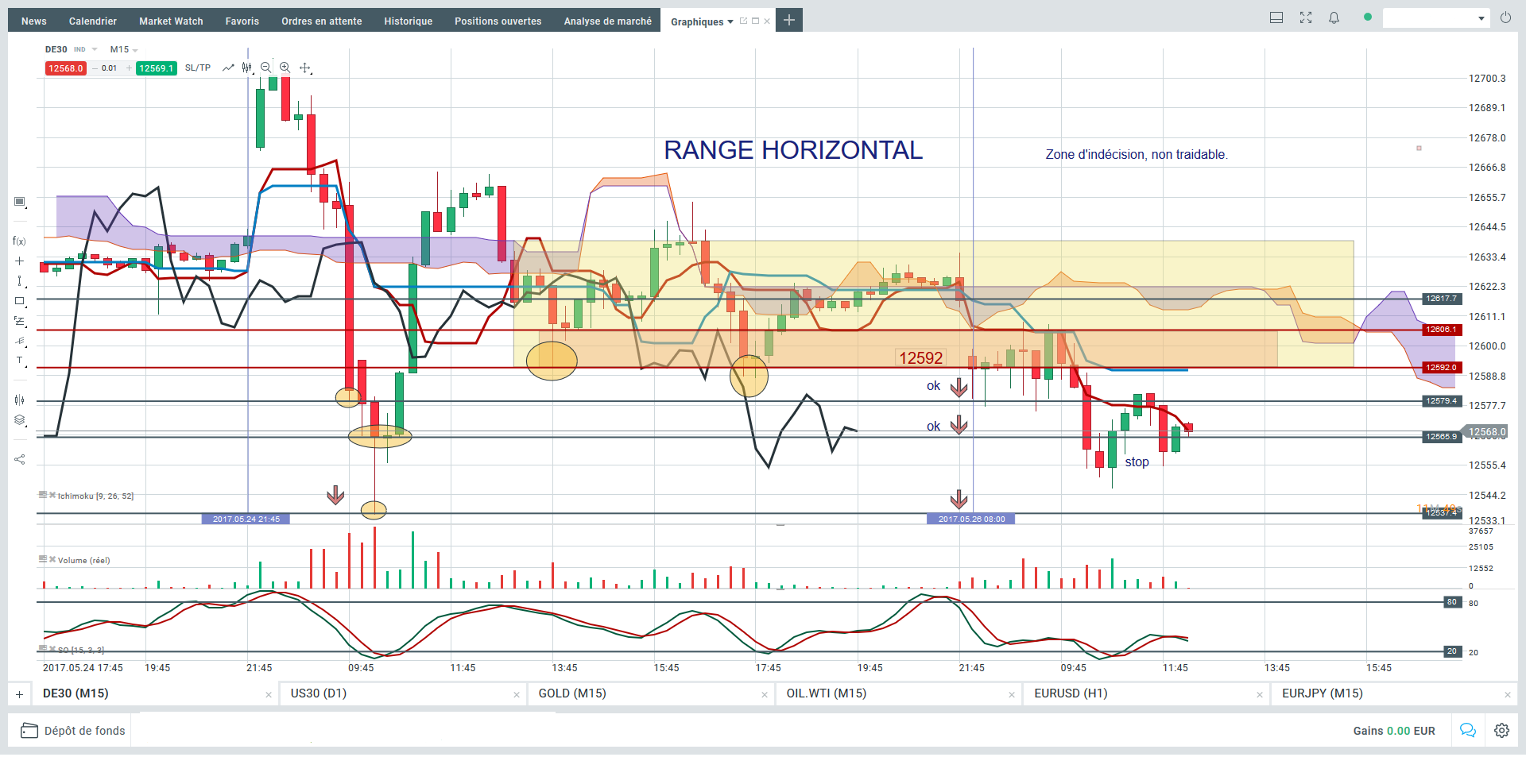Open notifications bell

click(1334, 17)
